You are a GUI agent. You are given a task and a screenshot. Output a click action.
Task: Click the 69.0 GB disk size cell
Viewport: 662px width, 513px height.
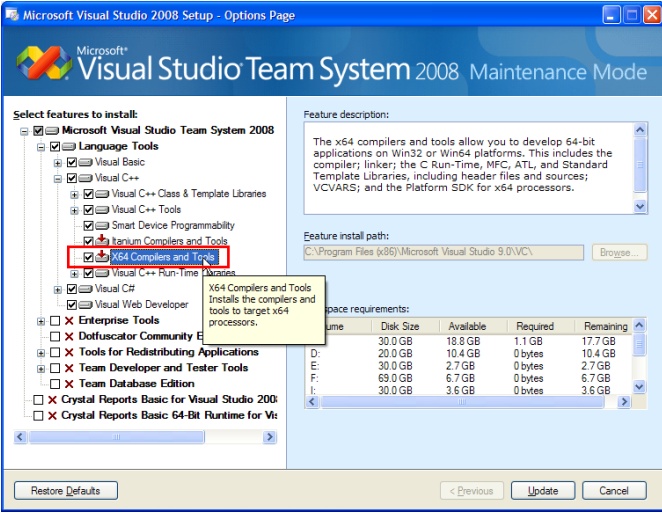(395, 378)
